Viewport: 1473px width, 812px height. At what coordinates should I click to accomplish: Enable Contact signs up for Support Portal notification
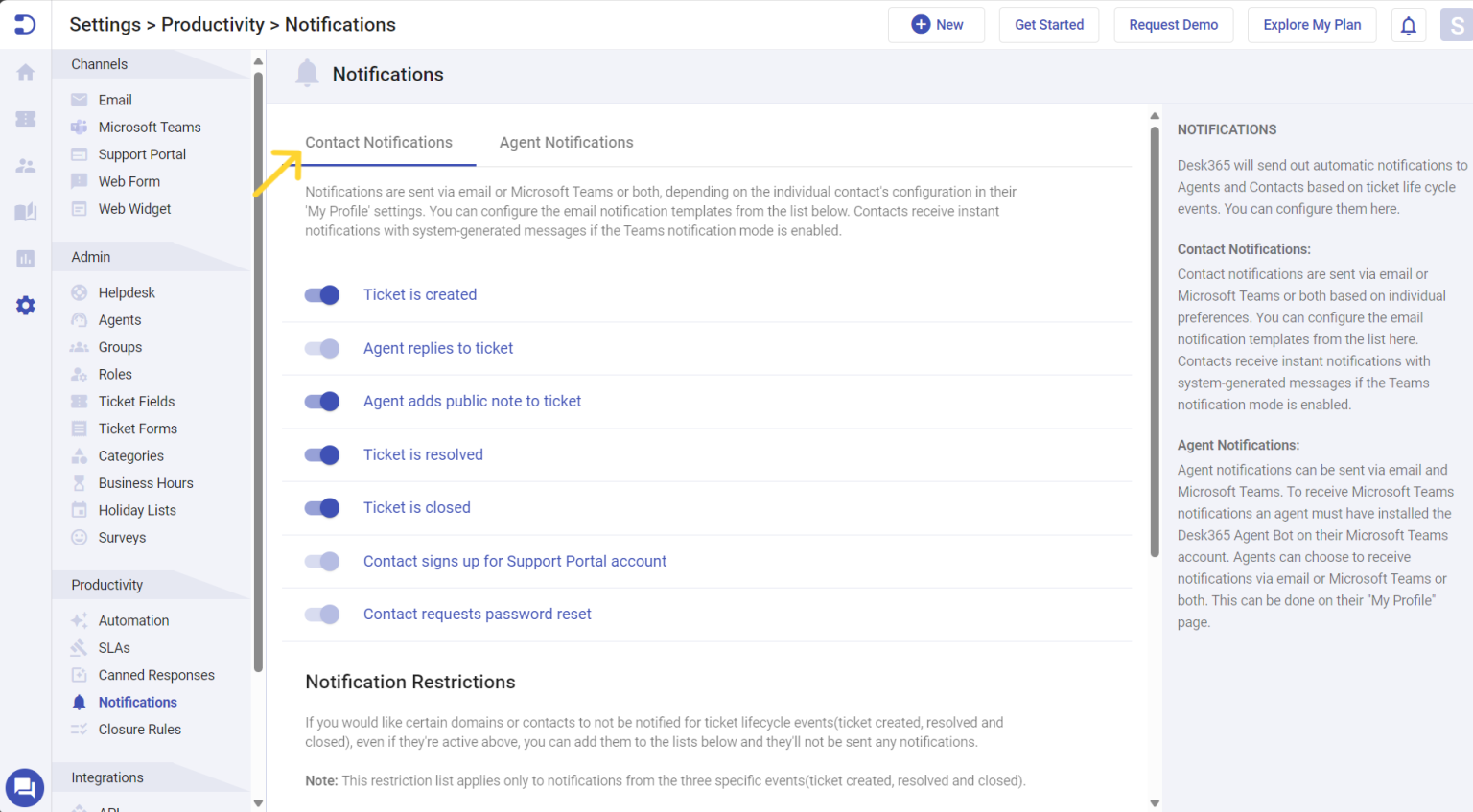pyautogui.click(x=321, y=561)
